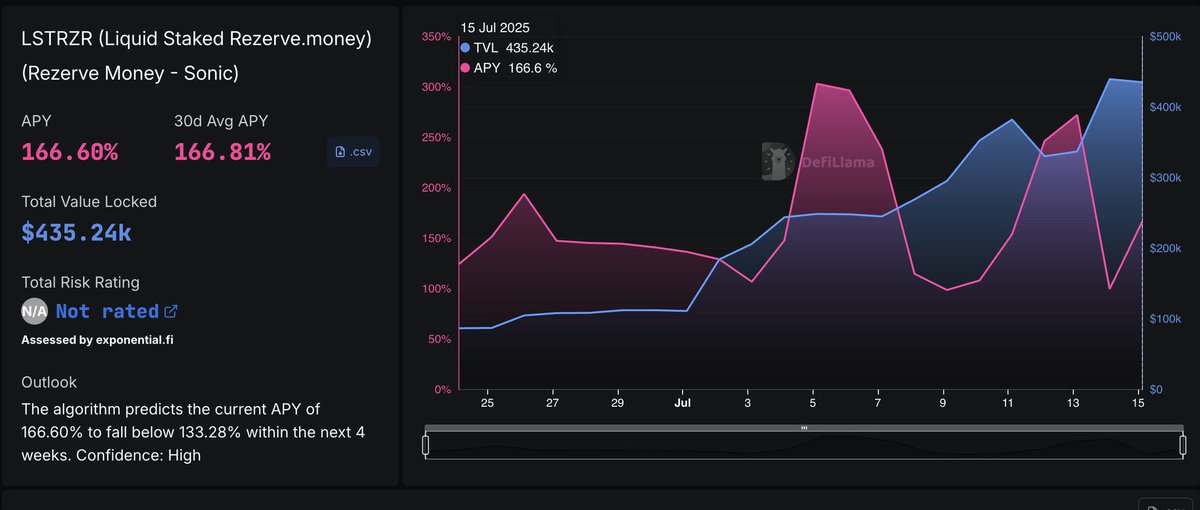
Task: Click the 'Total Value Locked' label
Action: click(x=89, y=201)
